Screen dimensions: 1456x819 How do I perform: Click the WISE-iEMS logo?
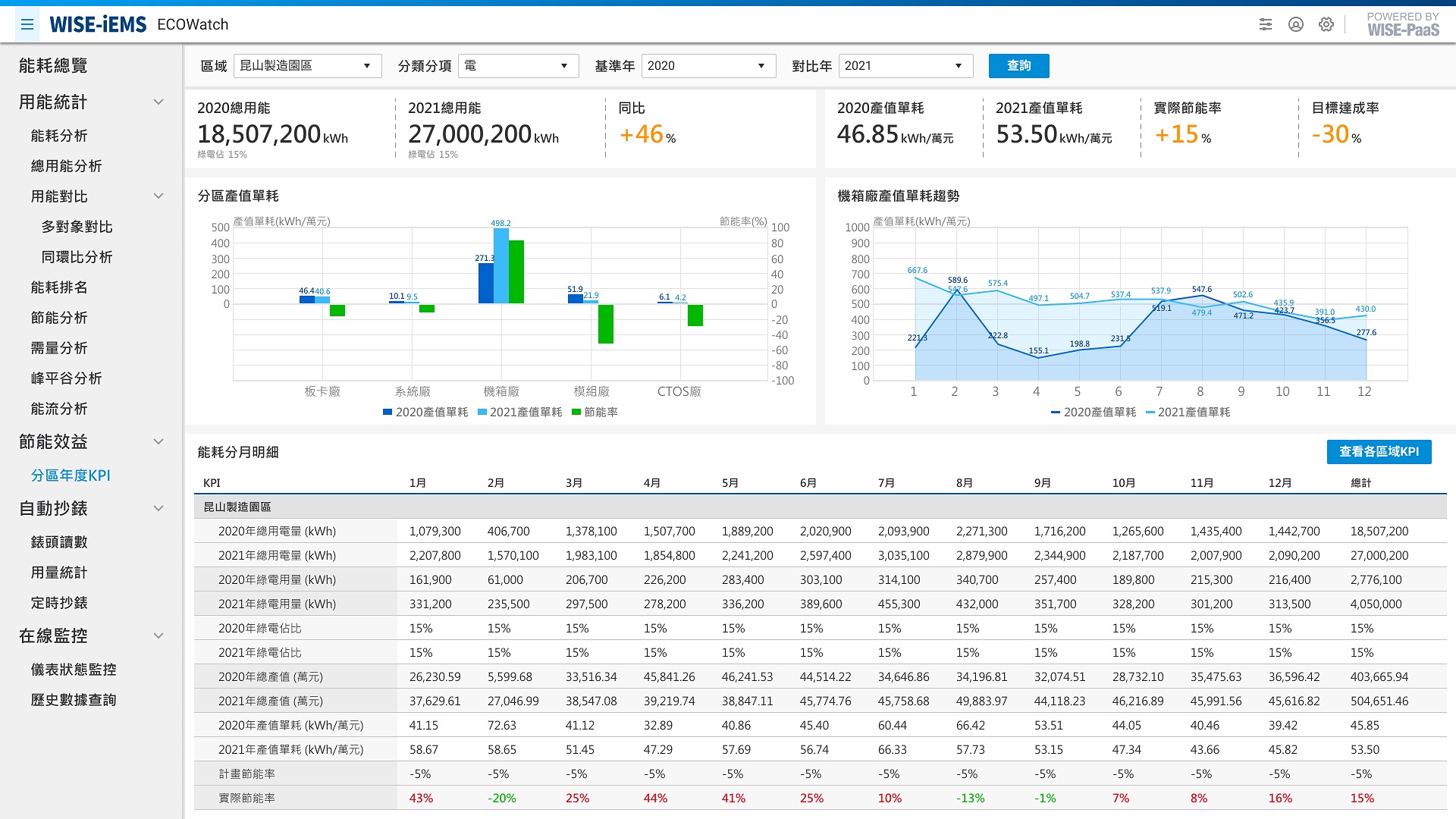click(x=98, y=24)
